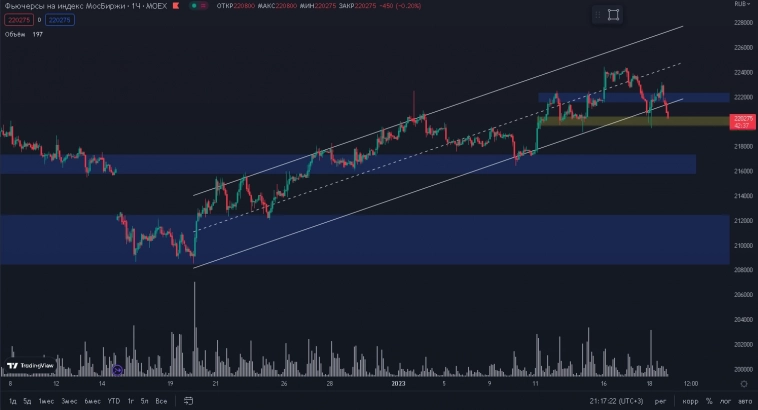Click the volume value 197

point(38,34)
